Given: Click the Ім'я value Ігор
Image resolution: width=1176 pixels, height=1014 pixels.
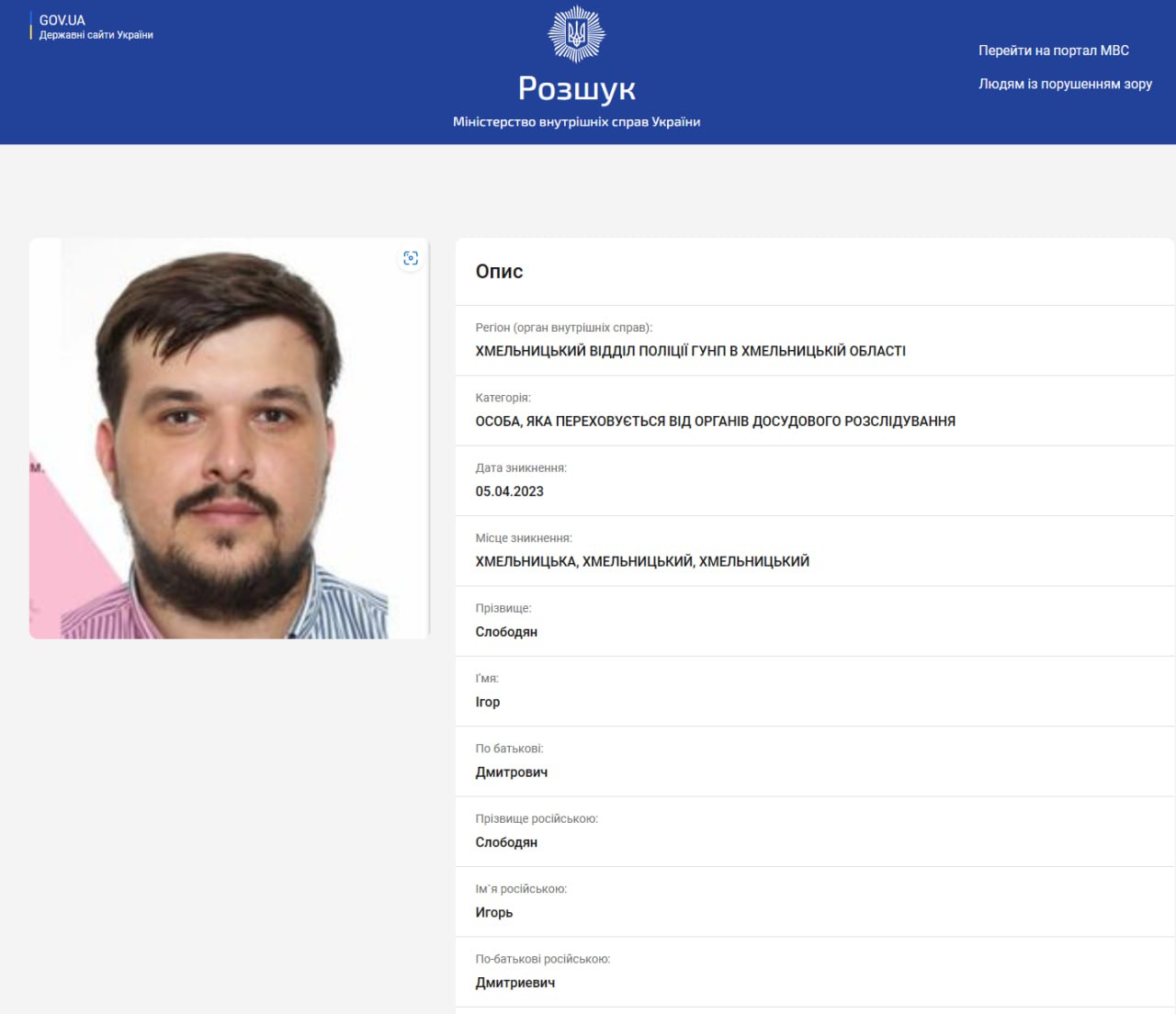Looking at the screenshot, I should pyautogui.click(x=488, y=702).
